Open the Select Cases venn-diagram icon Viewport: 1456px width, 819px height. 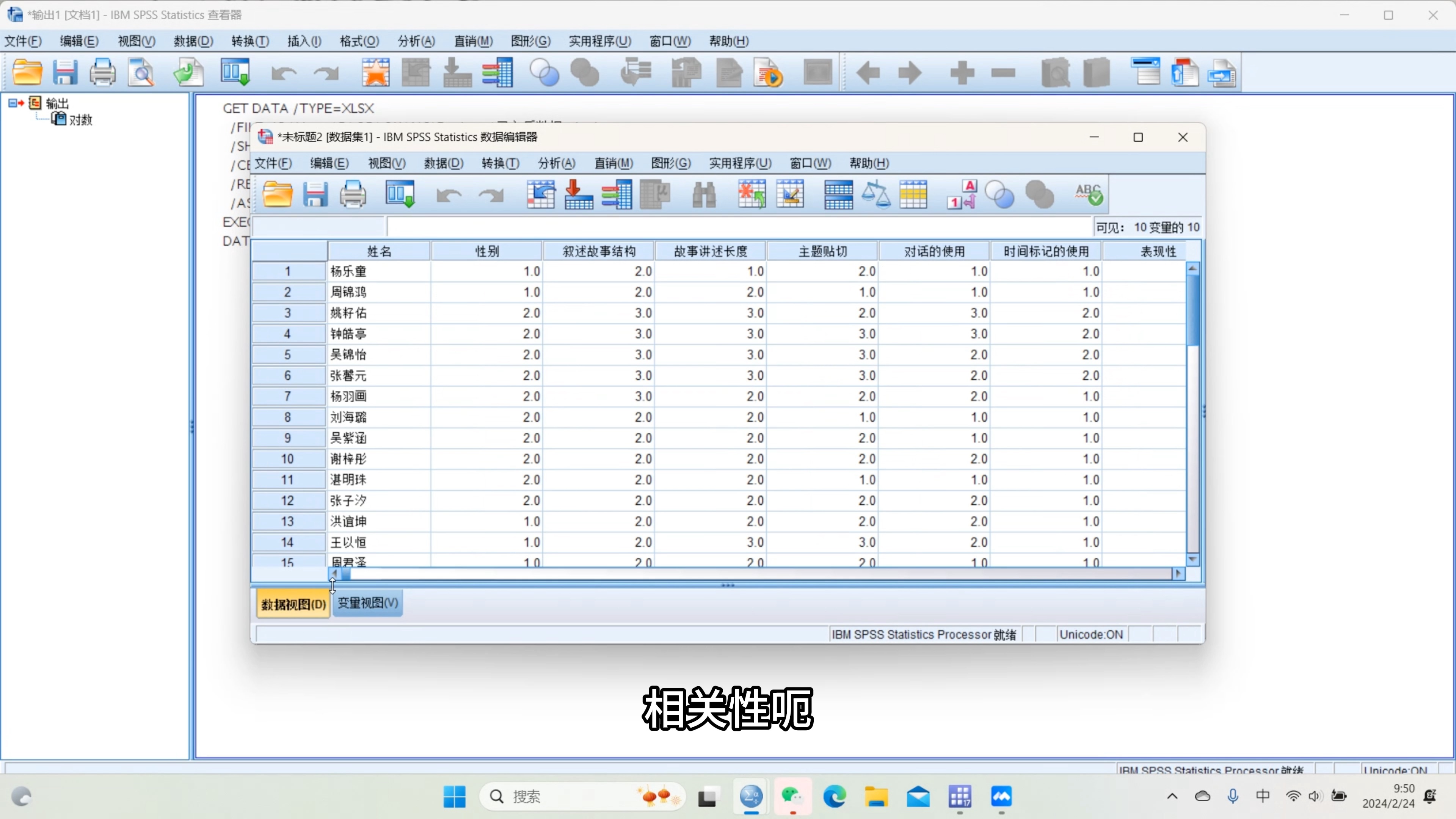pyautogui.click(x=999, y=195)
